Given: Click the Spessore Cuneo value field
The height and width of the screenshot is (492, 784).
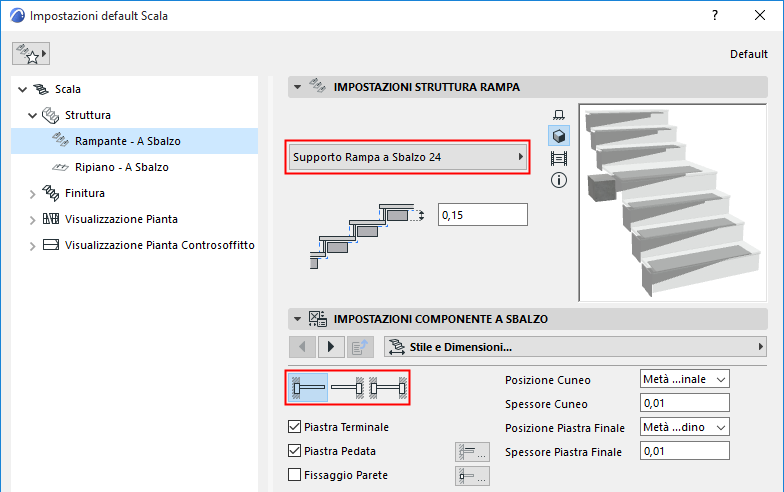Looking at the screenshot, I should (x=684, y=403).
